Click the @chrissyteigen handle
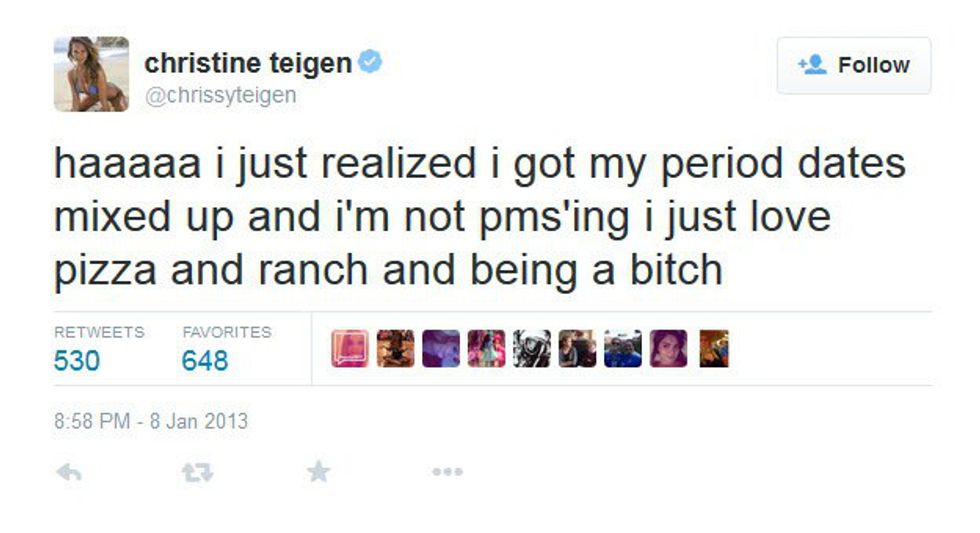The width and height of the screenshot is (980, 533). click(x=220, y=95)
